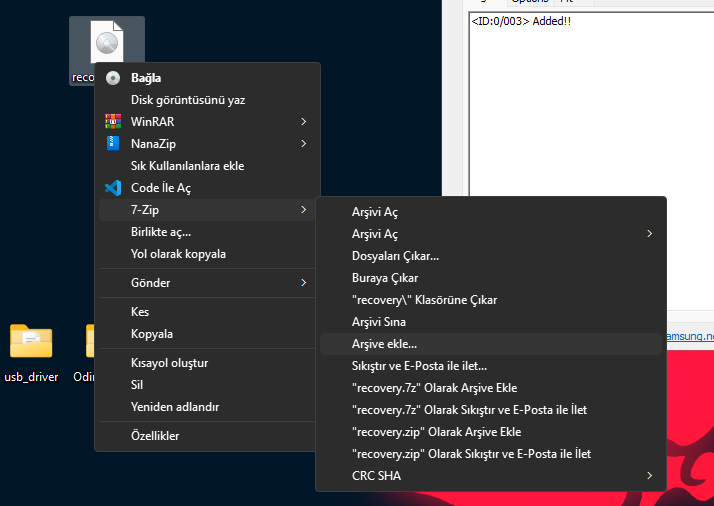This screenshot has width=714, height=506.
Task: Click the WinRAR books icon
Action: 113,122
